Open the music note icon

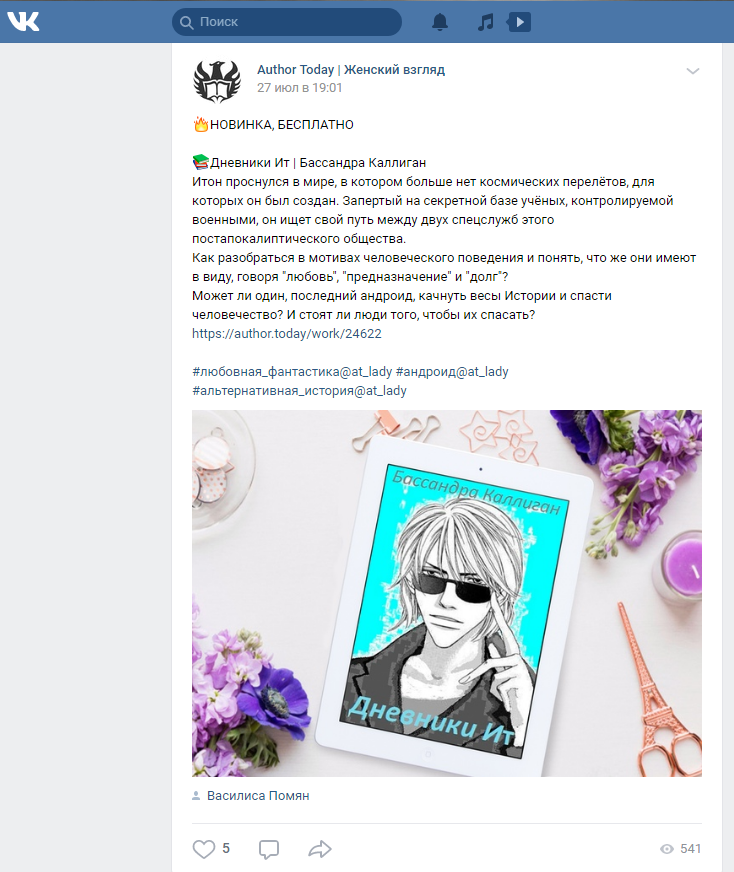[485, 22]
